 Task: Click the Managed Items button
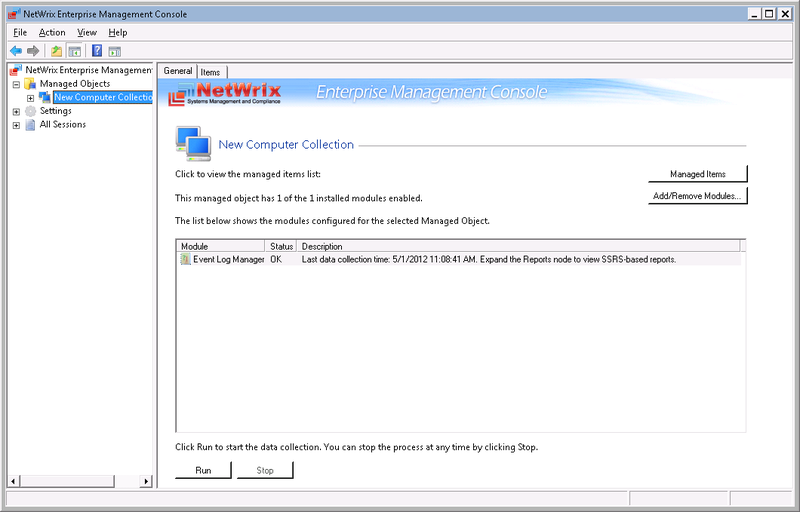(x=697, y=174)
